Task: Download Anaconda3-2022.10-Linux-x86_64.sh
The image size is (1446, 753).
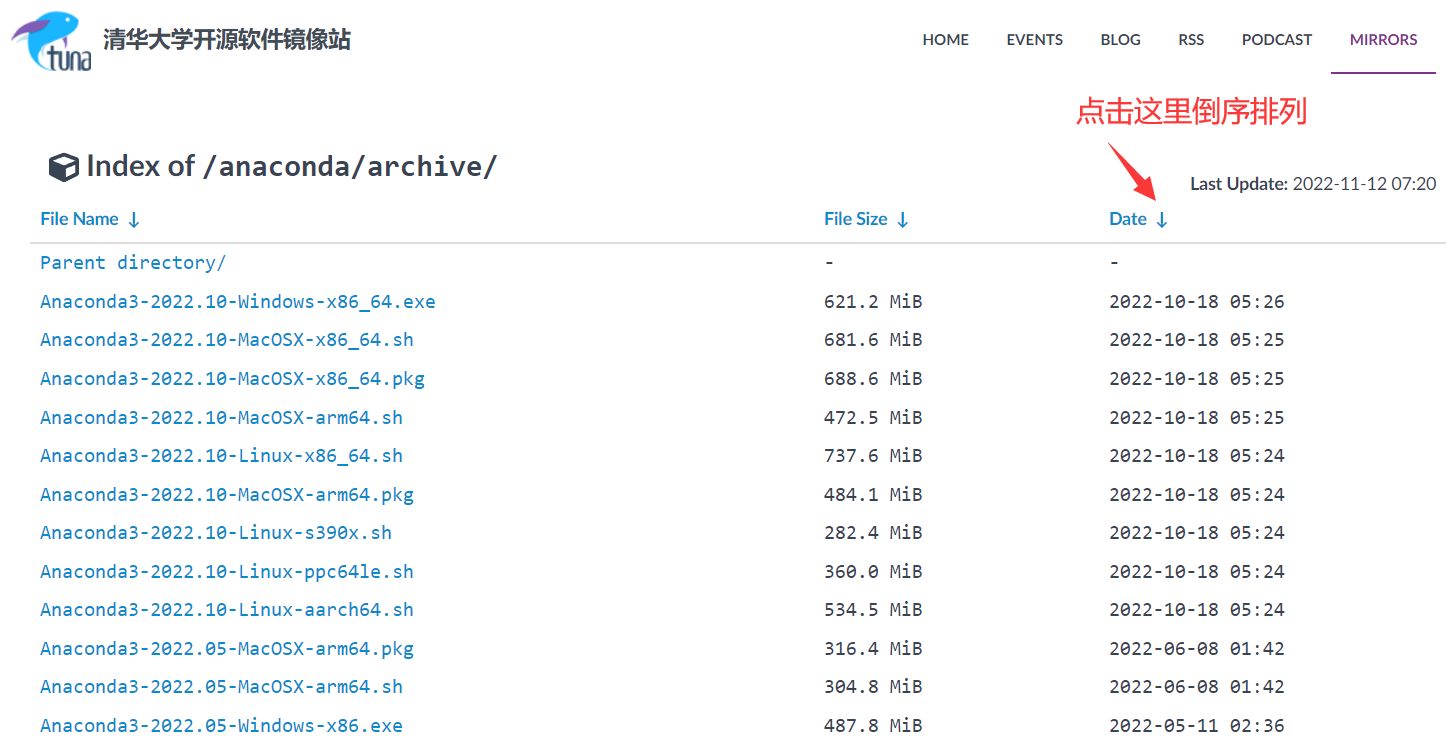Action: click(x=221, y=456)
